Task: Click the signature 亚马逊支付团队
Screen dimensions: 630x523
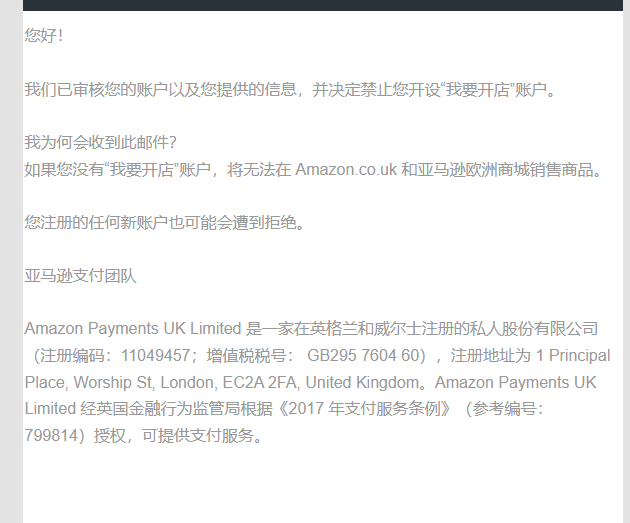Action: [x=80, y=276]
